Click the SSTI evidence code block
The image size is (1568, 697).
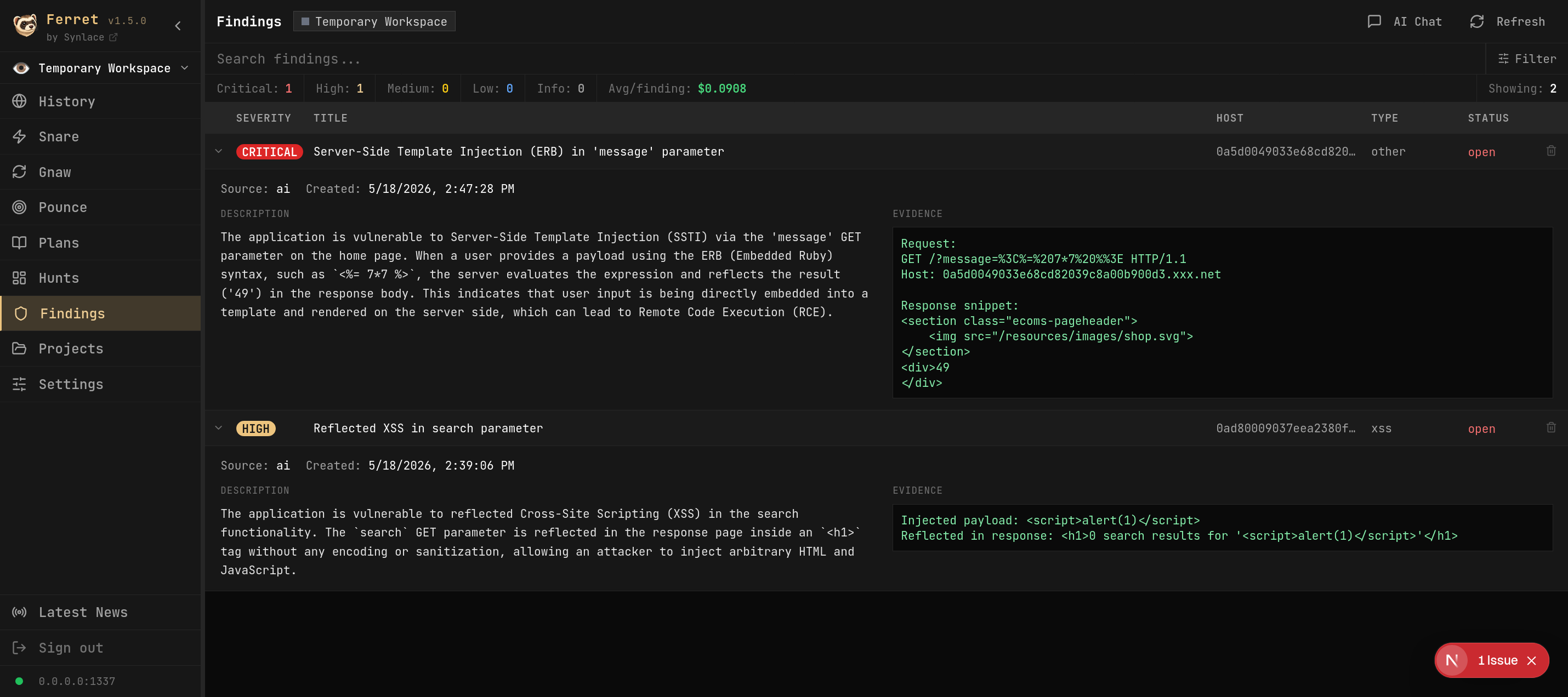click(1222, 313)
